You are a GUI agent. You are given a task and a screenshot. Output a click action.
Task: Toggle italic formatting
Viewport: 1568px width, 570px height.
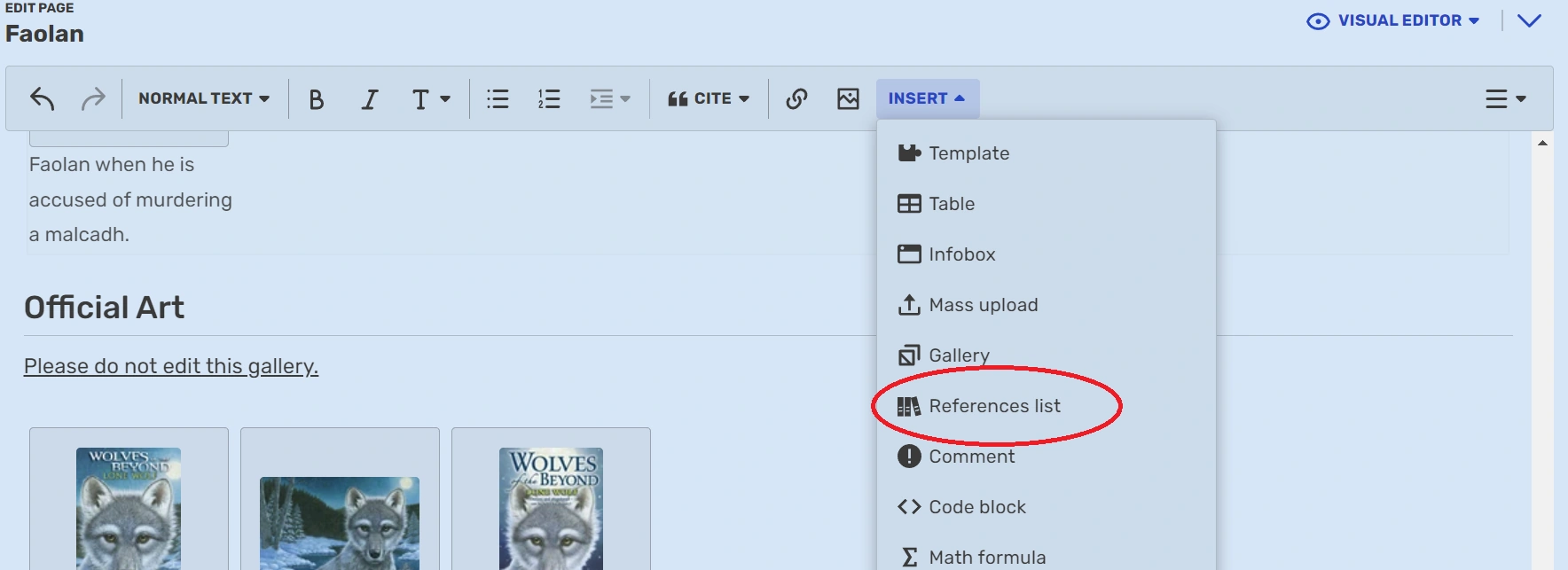(369, 98)
